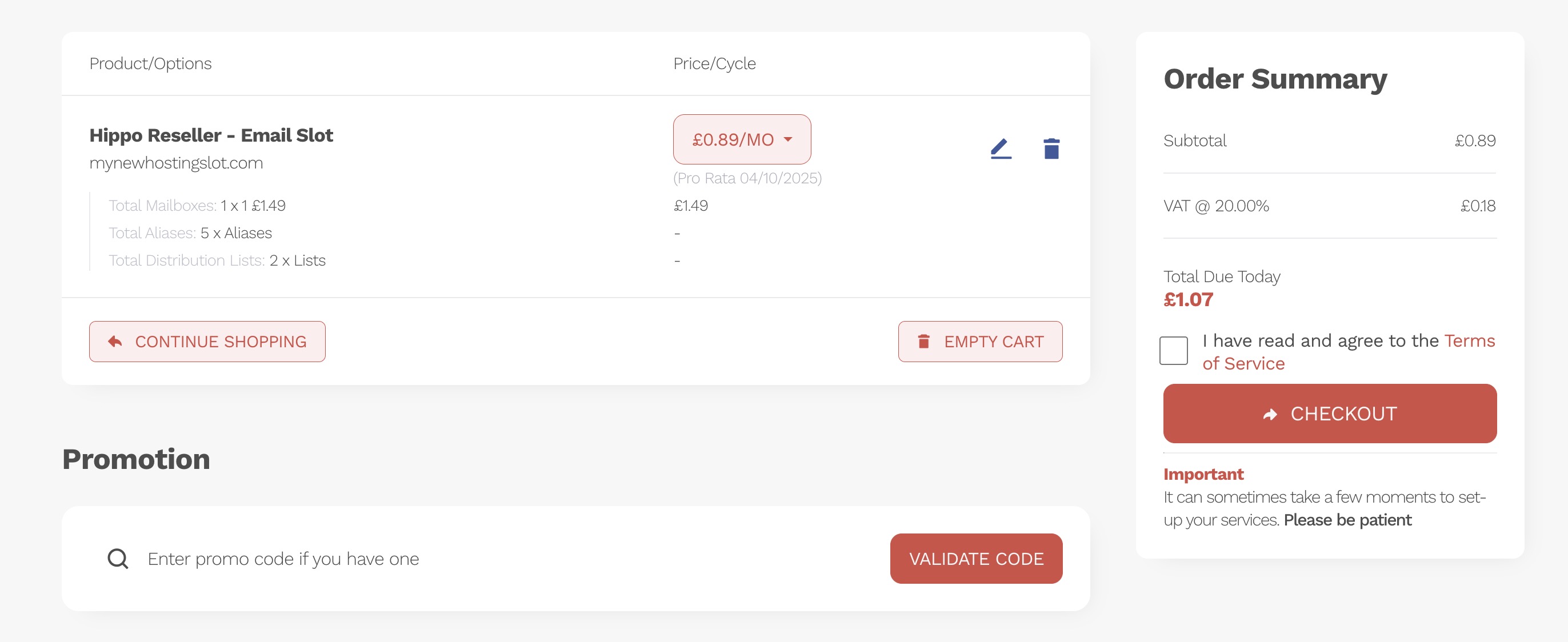Open the £0.89/MO billing cycle dropdown
This screenshot has height=642, width=1568.
click(741, 139)
